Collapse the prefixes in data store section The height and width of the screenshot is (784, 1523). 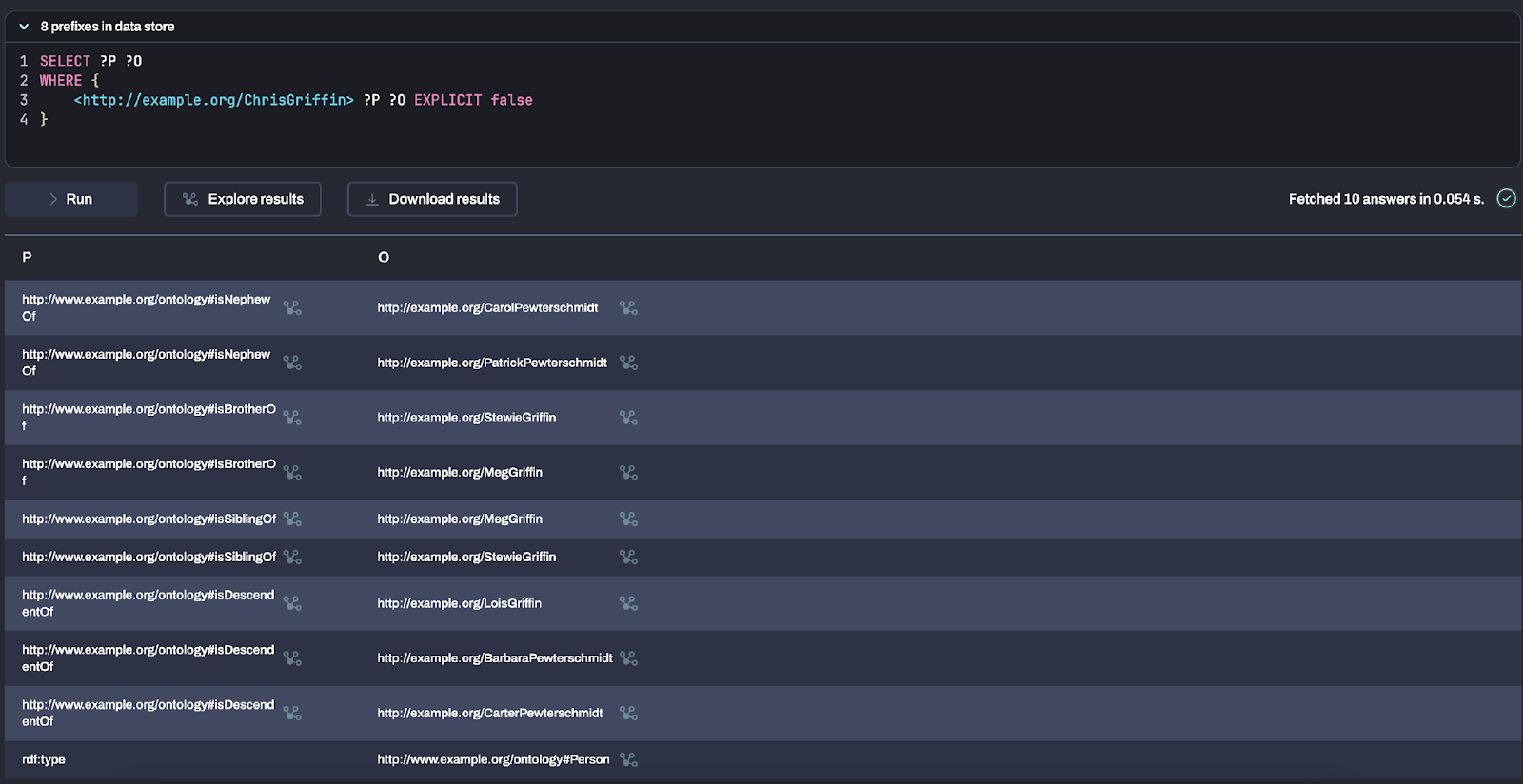pos(24,27)
